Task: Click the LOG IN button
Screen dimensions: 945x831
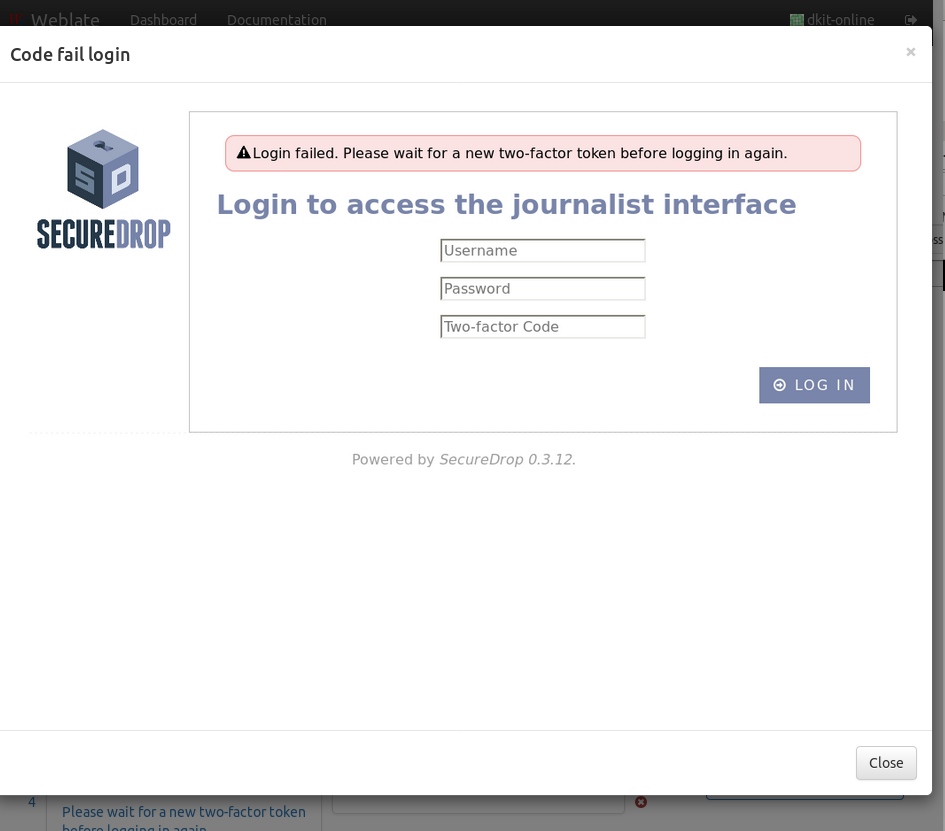Action: tap(814, 385)
